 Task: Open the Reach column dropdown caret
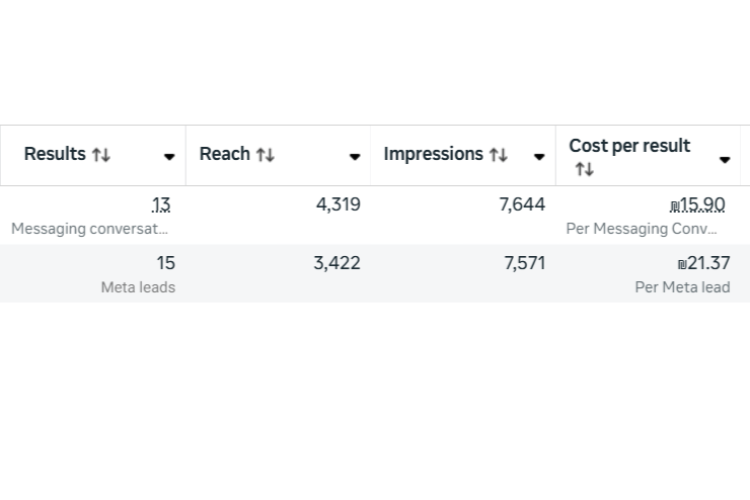[354, 156]
